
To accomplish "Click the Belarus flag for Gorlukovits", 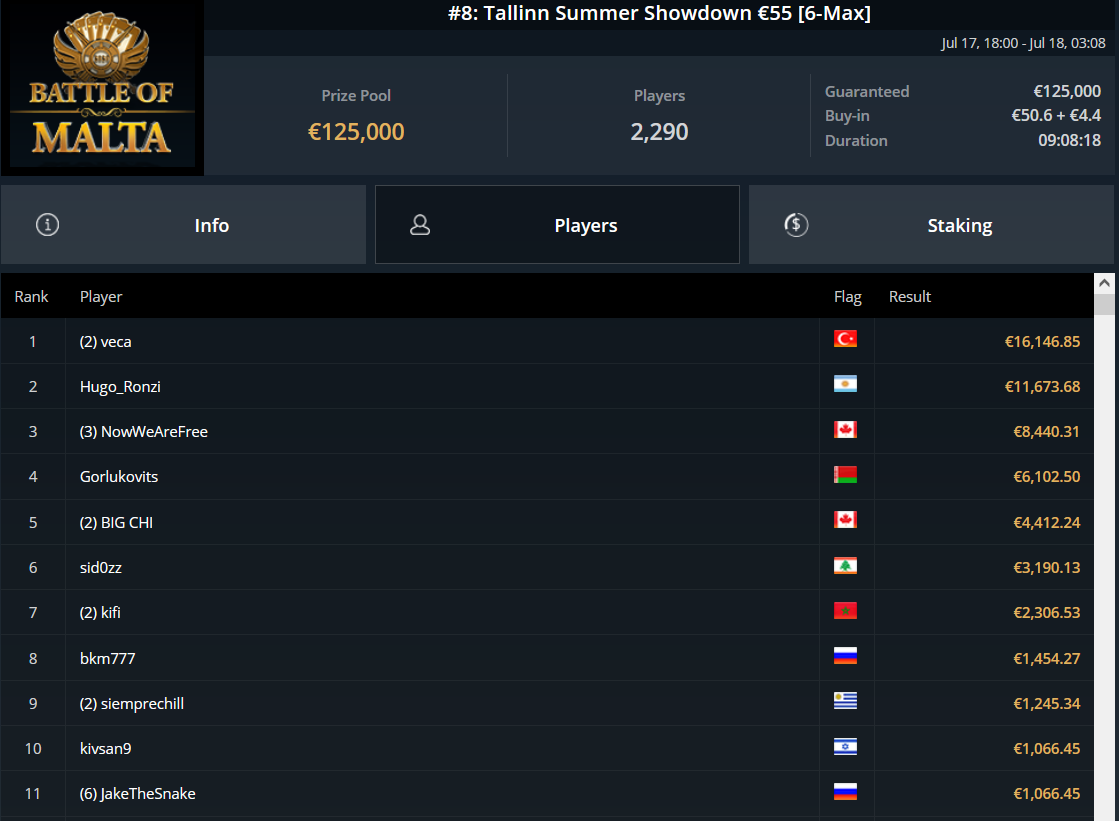I will (845, 475).
